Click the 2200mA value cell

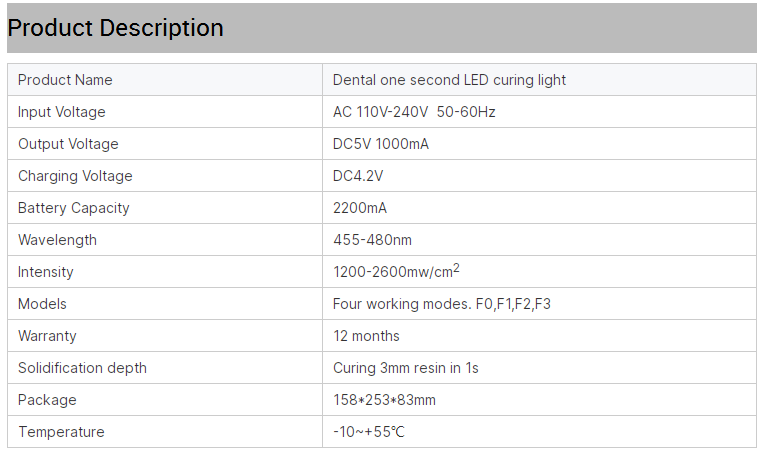(x=360, y=208)
